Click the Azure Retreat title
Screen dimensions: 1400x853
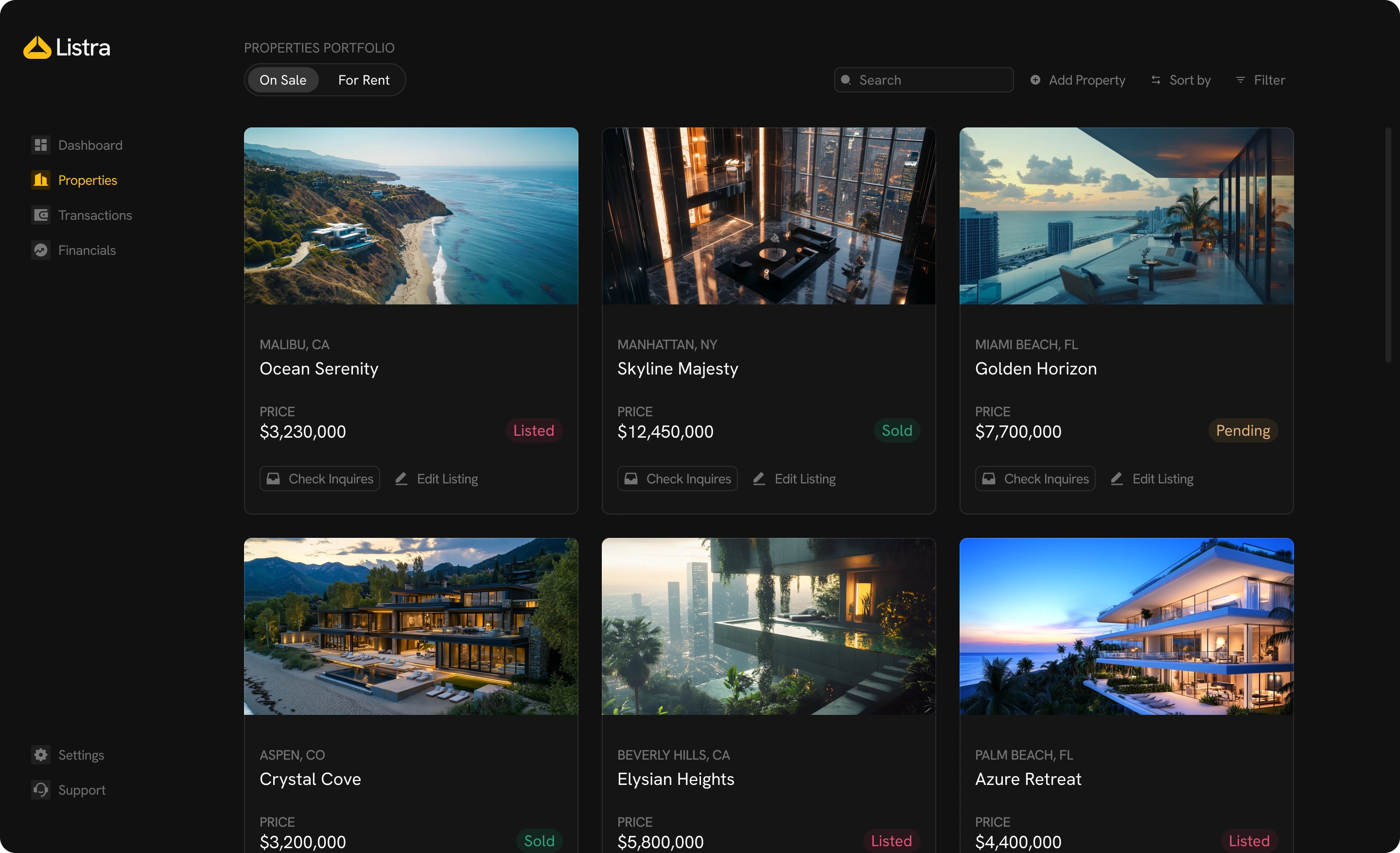click(x=1028, y=779)
